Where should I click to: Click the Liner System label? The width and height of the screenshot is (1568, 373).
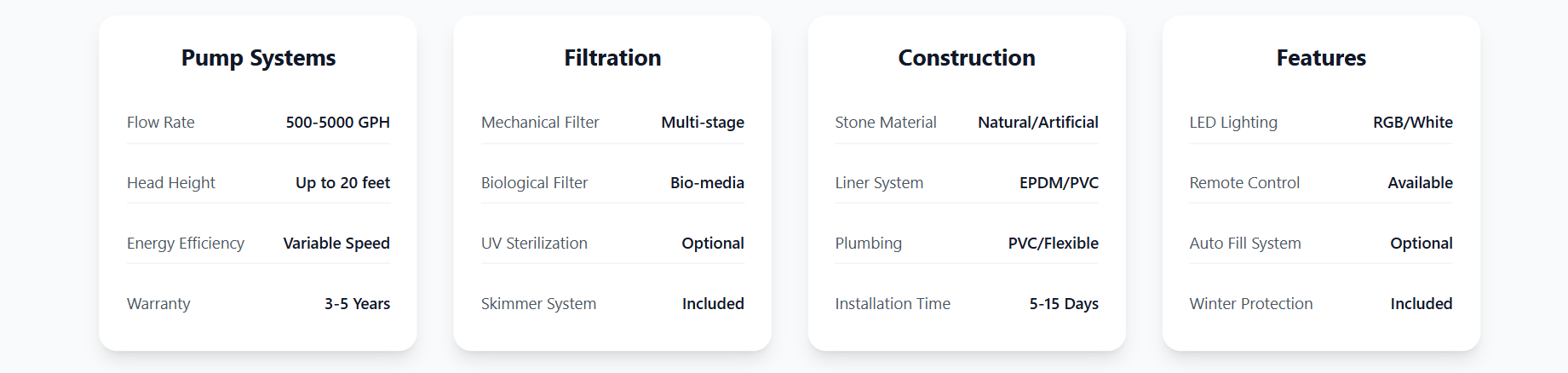[x=879, y=183]
